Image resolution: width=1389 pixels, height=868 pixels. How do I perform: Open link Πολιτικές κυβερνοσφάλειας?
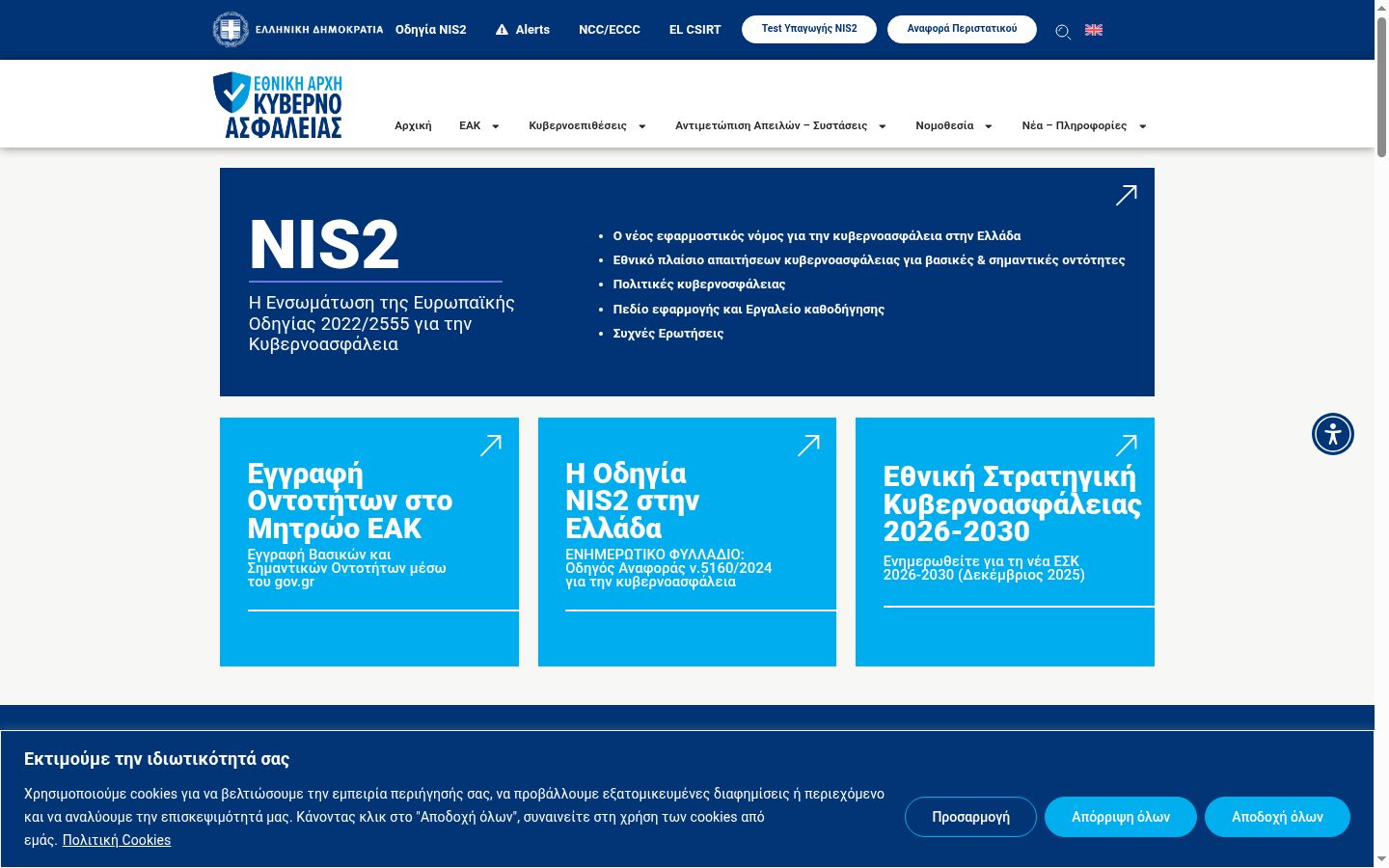[x=699, y=285]
